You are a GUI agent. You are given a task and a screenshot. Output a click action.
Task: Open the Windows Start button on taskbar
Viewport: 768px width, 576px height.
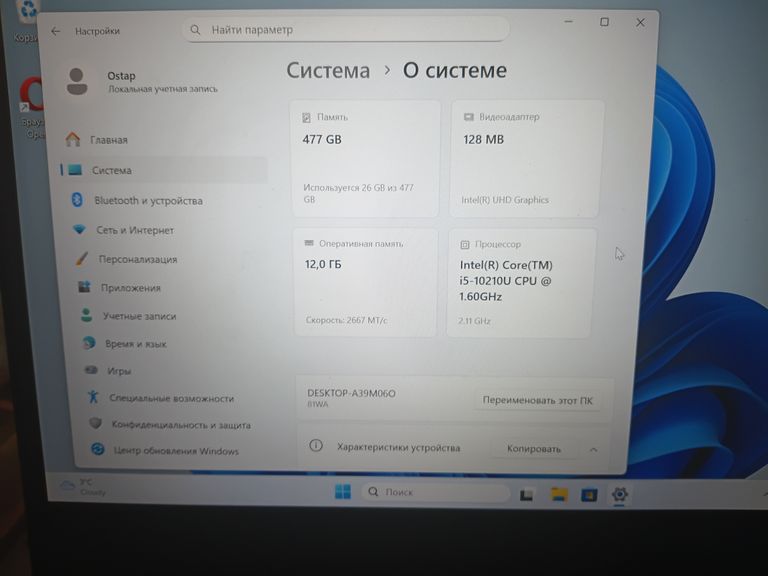[342, 491]
